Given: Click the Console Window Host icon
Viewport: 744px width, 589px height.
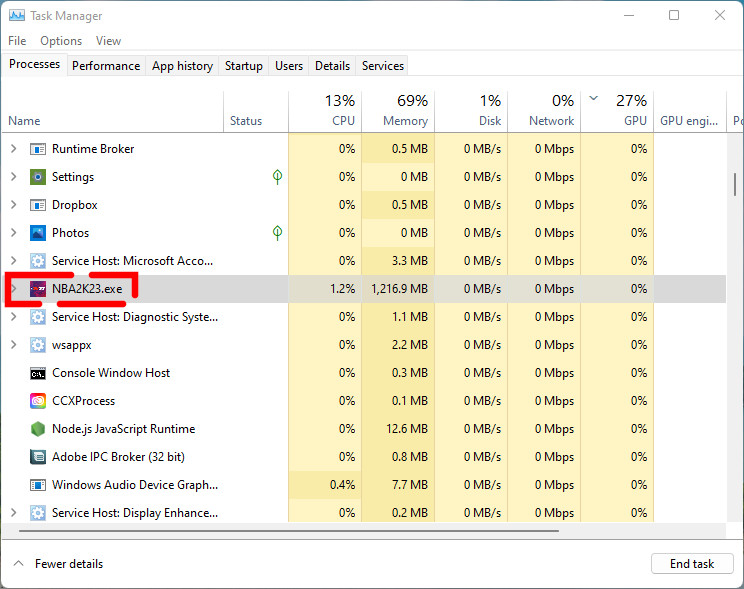Looking at the screenshot, I should tap(38, 374).
